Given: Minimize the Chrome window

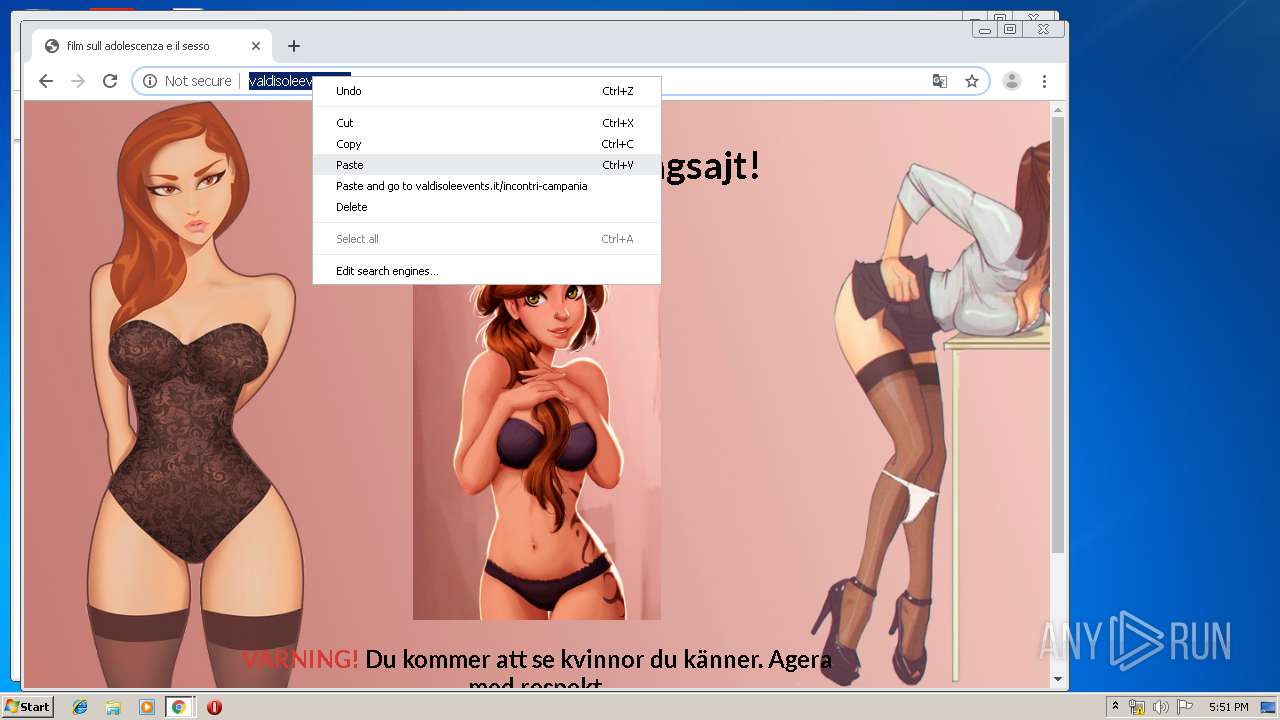Looking at the screenshot, I should [985, 30].
